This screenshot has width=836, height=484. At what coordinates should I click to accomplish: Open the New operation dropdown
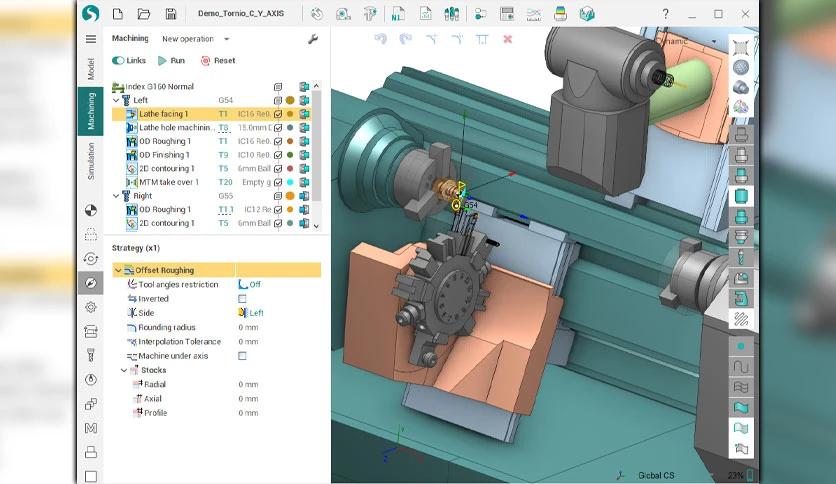tap(195, 39)
